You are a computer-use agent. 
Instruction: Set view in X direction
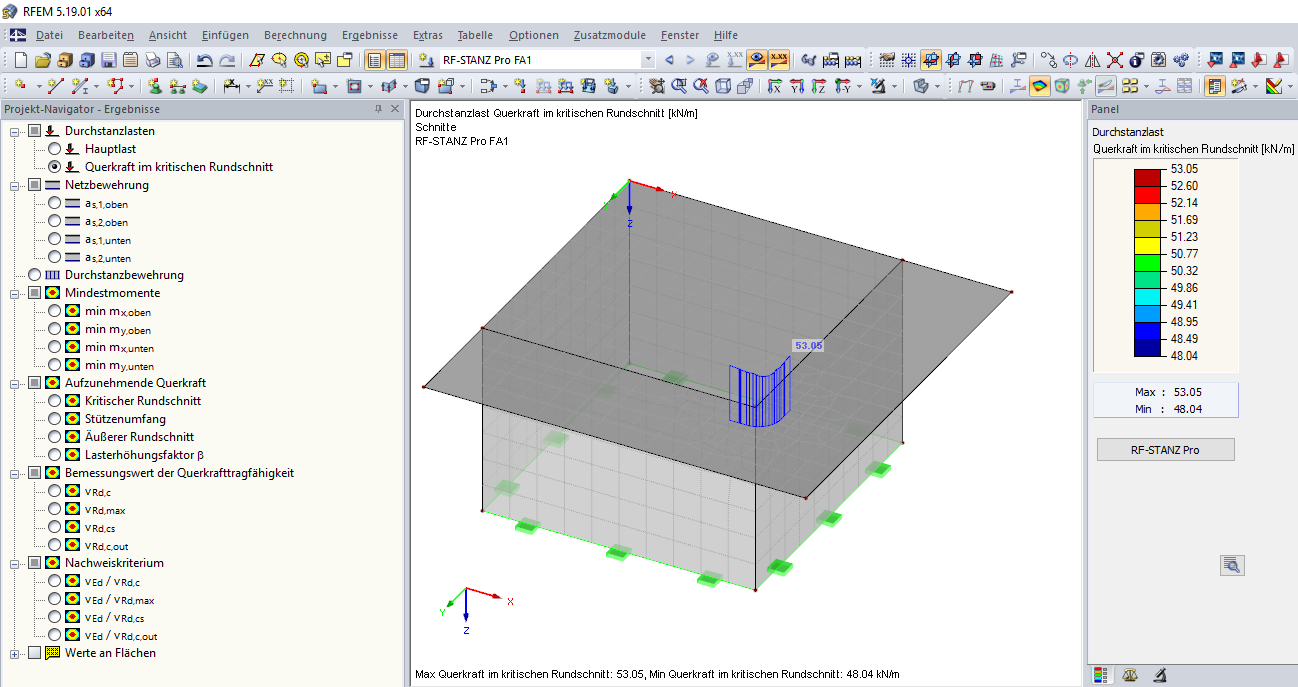(x=775, y=86)
